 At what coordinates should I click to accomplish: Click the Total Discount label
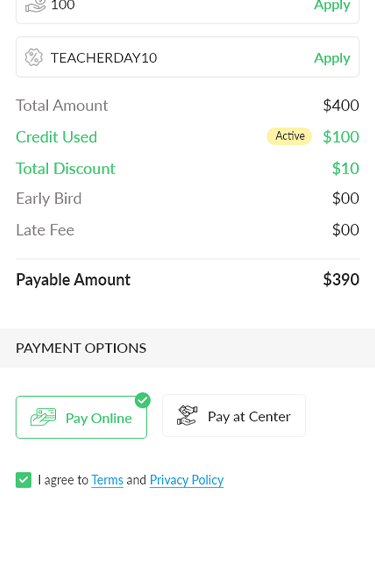(x=66, y=169)
